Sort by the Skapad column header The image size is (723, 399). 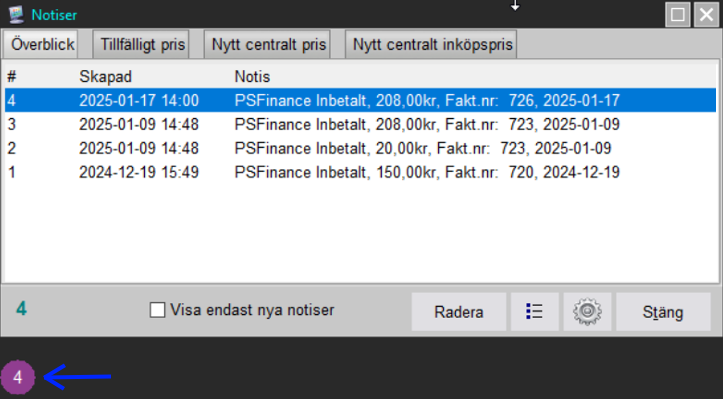(106, 77)
